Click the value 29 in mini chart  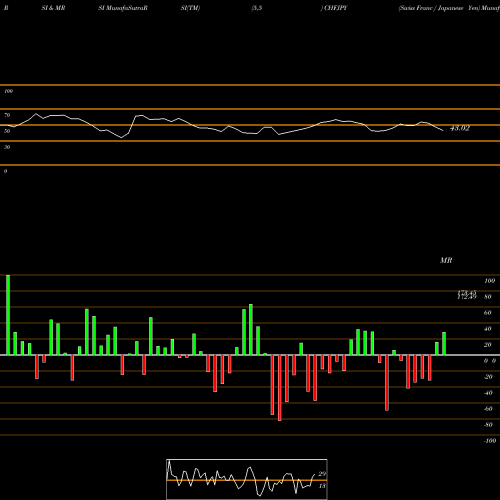pos(322,474)
